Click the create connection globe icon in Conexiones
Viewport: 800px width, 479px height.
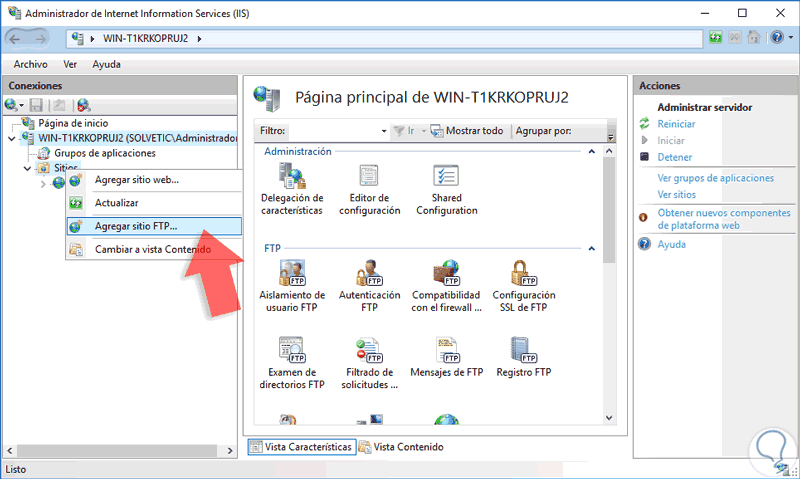pyautogui.click(x=11, y=105)
